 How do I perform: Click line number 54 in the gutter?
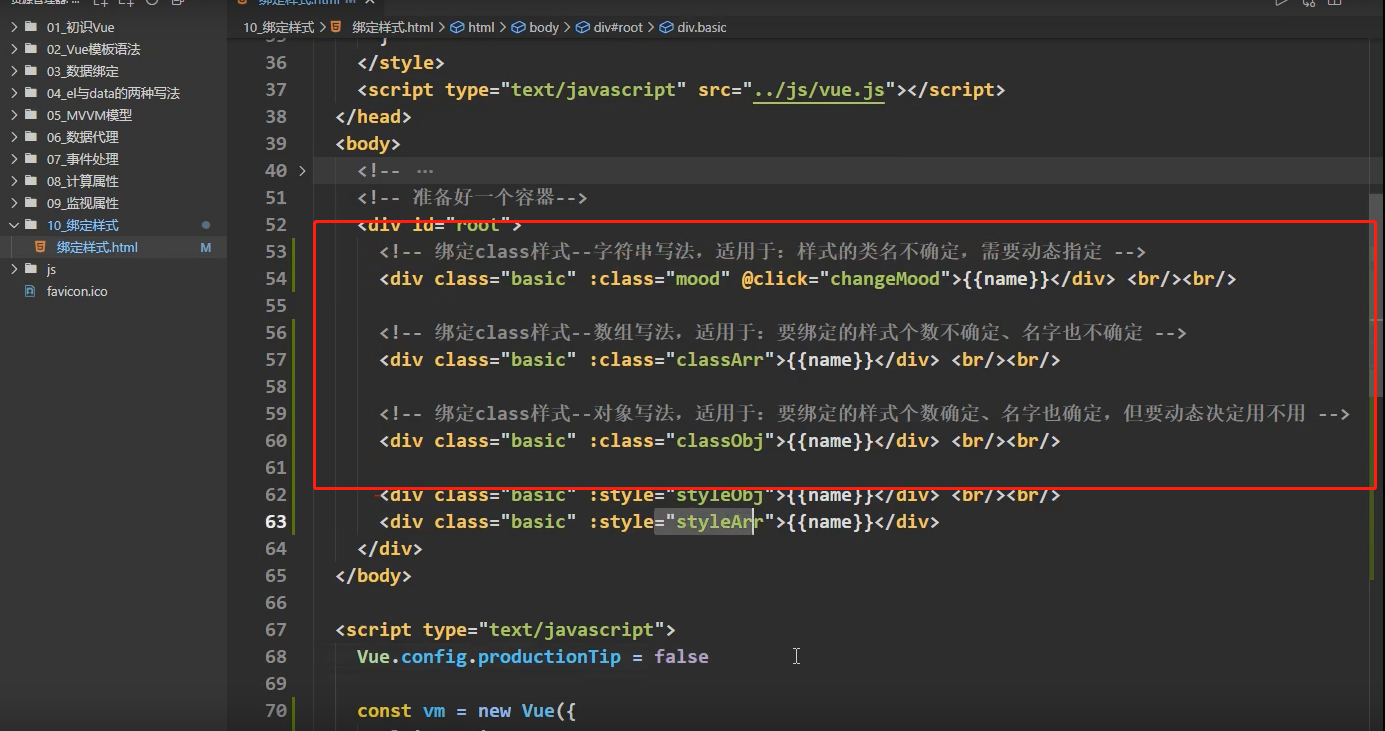275,279
